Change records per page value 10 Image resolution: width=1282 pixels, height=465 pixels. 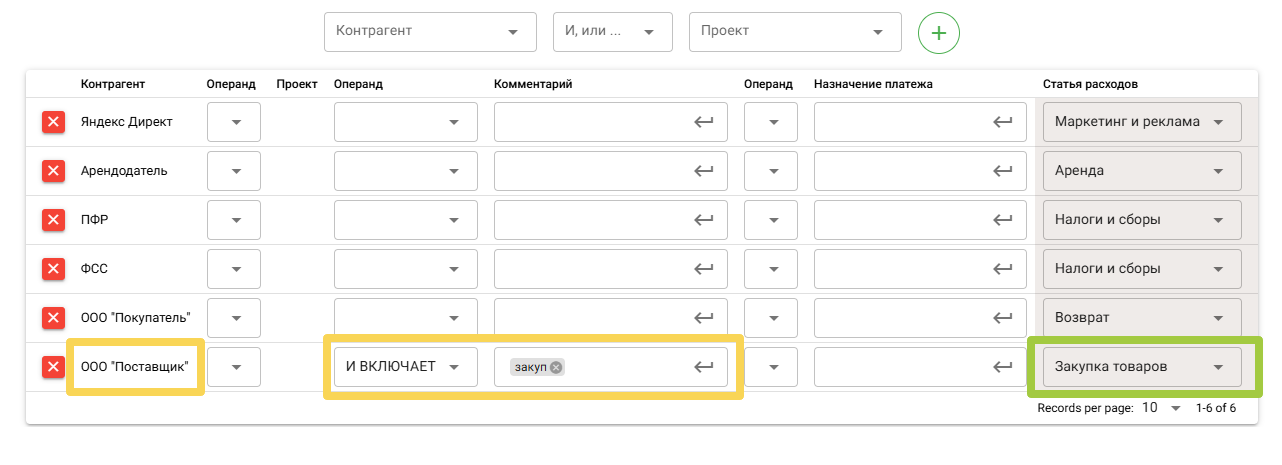pos(1161,408)
